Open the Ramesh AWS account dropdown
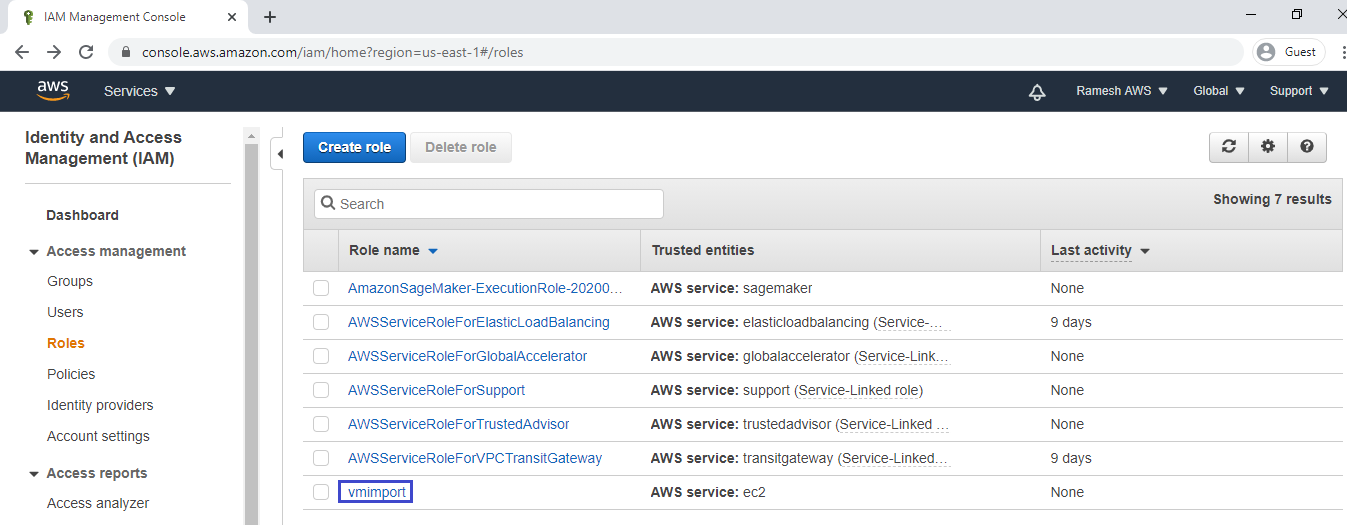Screen dimensions: 1347x525 pyautogui.click(x=1122, y=91)
